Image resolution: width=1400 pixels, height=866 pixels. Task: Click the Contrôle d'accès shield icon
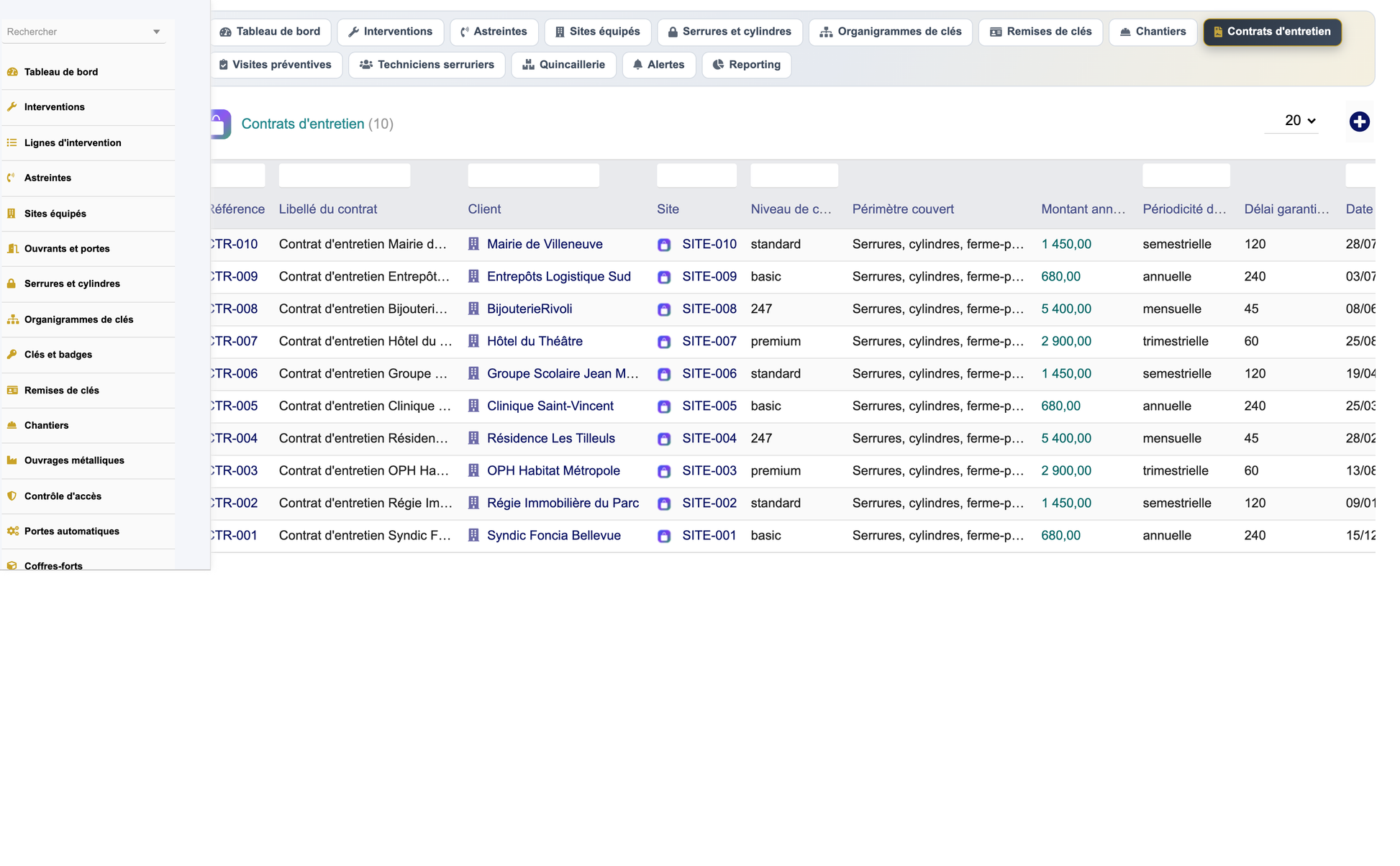tap(12, 496)
